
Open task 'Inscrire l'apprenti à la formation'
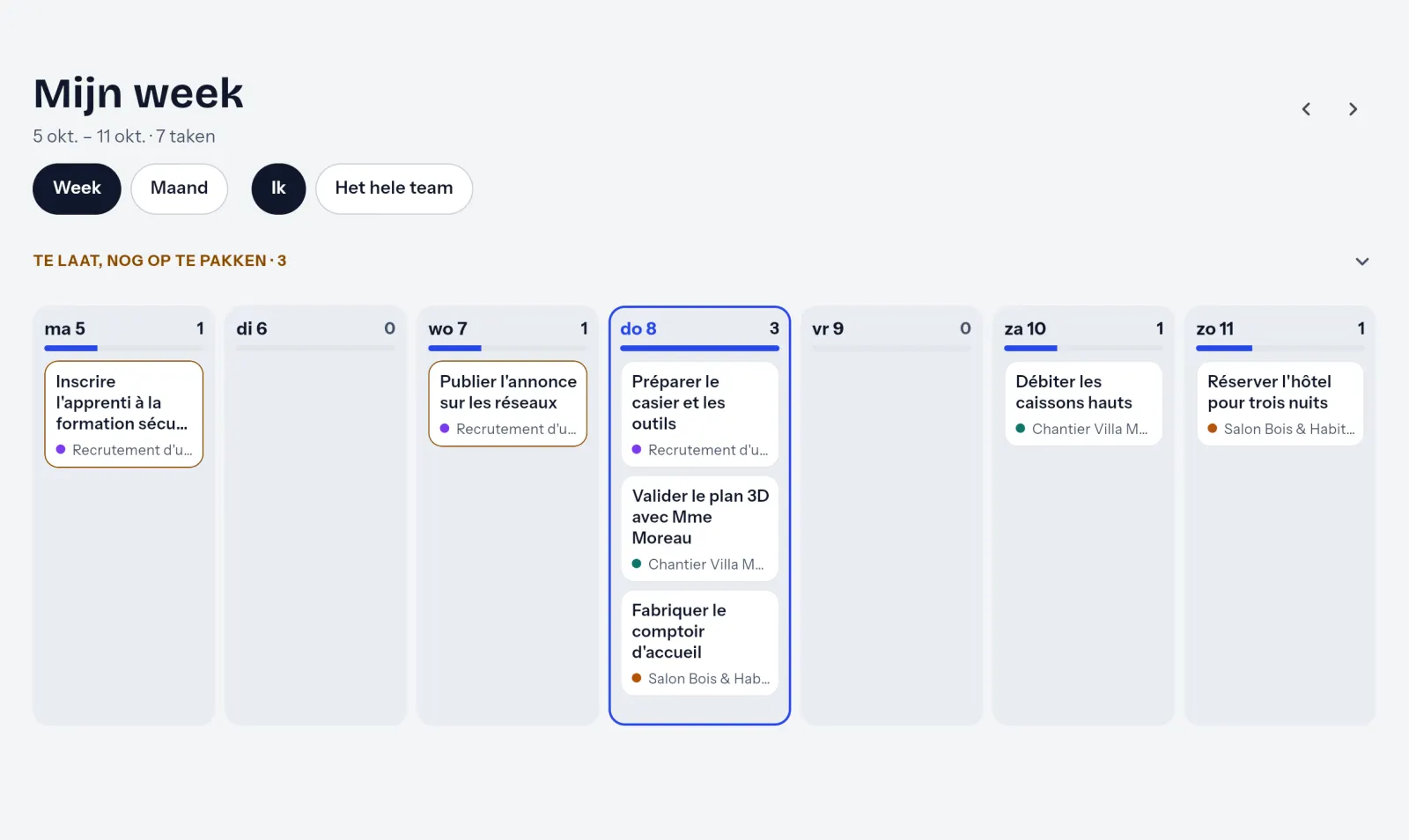point(124,414)
